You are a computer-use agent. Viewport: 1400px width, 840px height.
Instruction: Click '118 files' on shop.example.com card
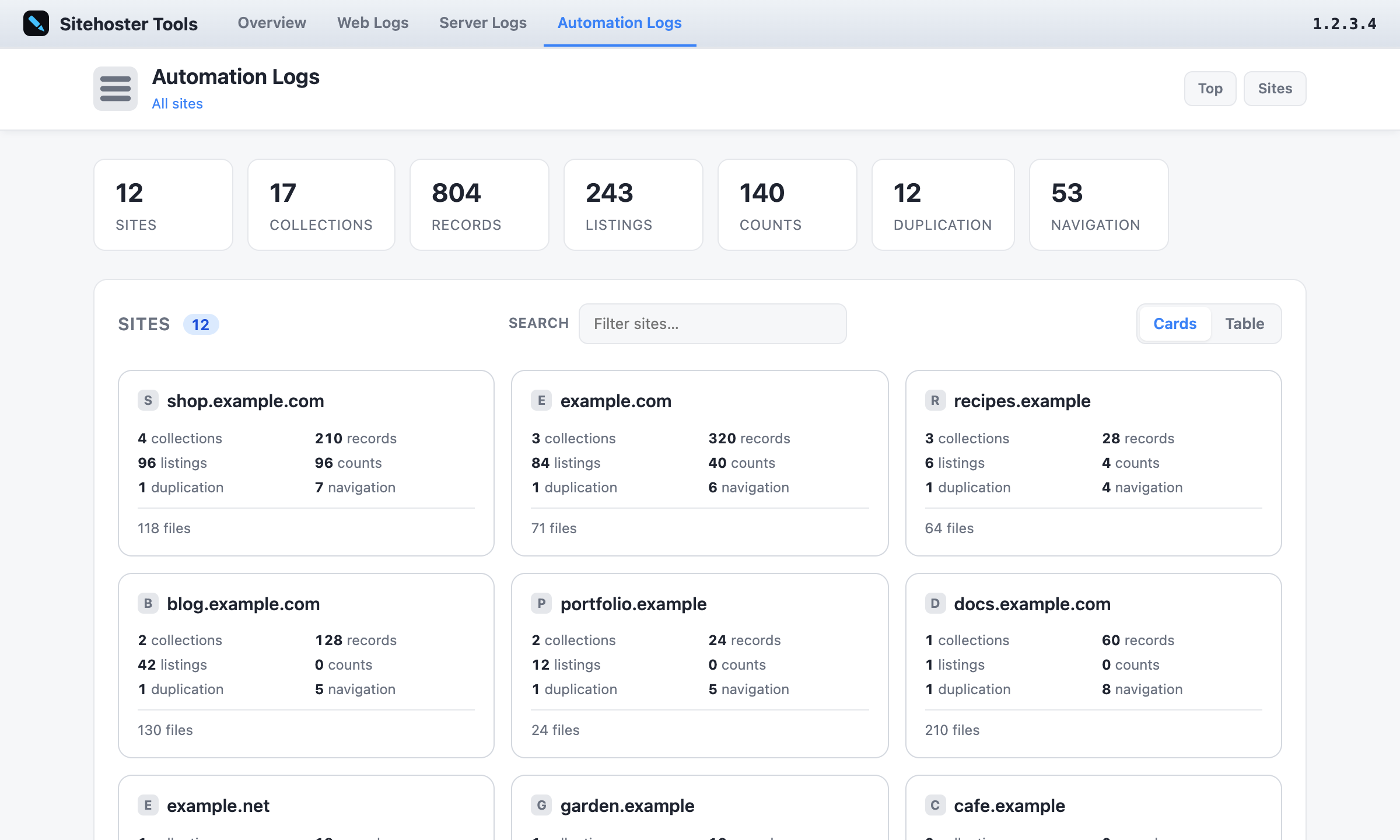pyautogui.click(x=164, y=528)
